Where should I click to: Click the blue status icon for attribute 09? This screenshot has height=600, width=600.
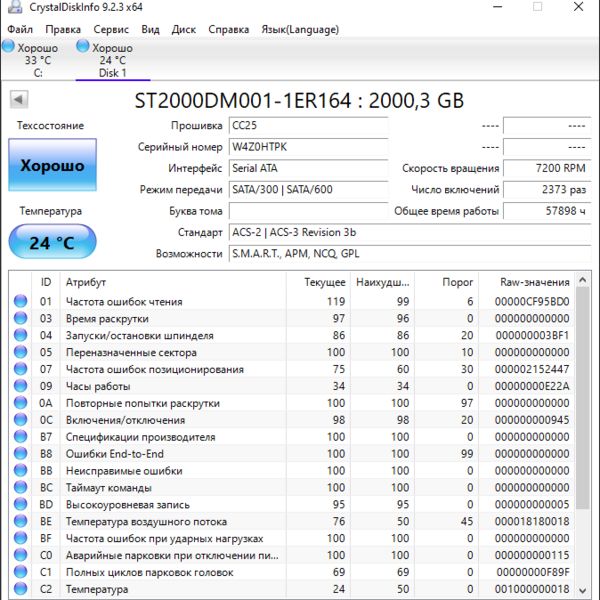pos(21,386)
